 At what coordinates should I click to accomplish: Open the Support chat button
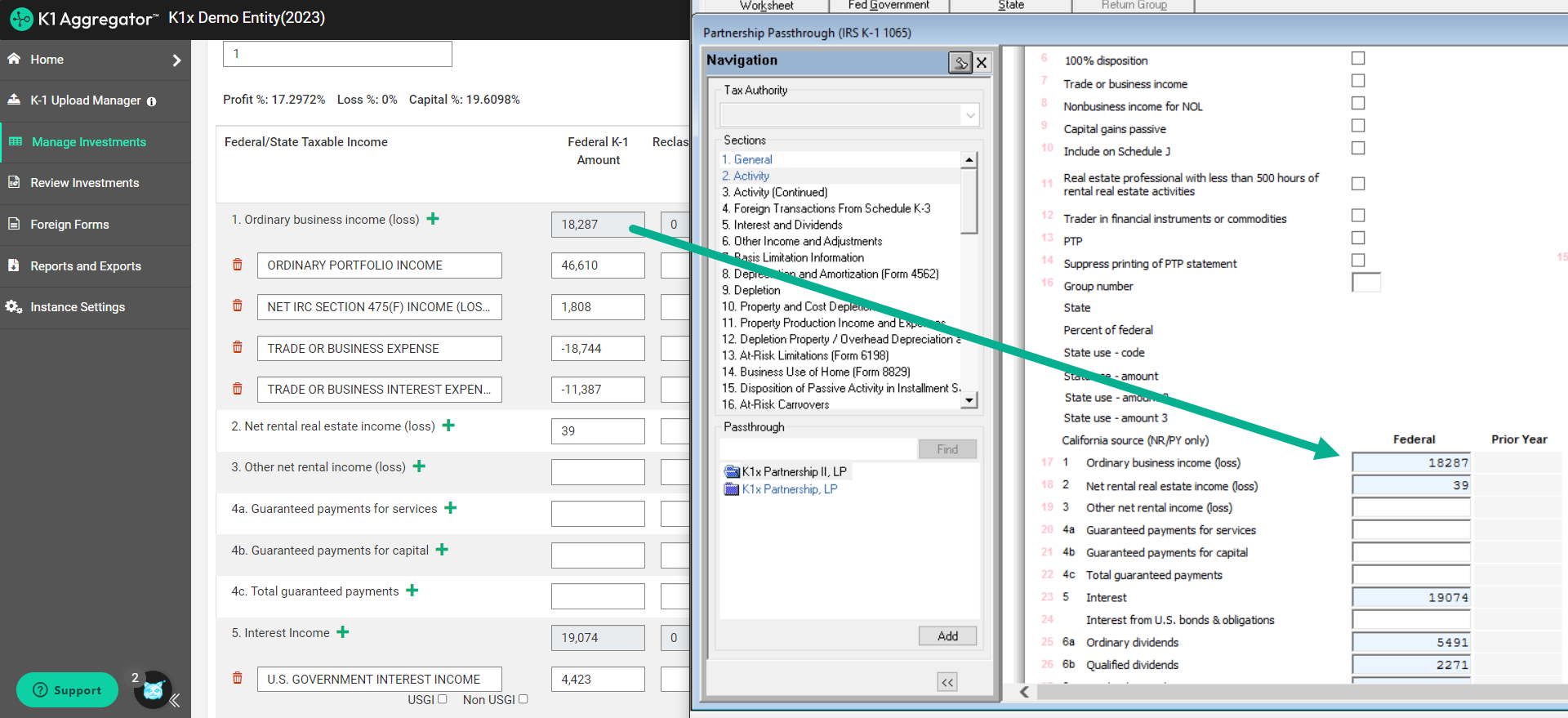click(x=67, y=690)
